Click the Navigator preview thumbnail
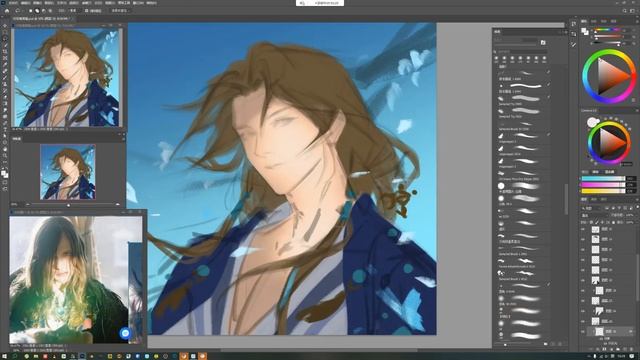 point(68,172)
